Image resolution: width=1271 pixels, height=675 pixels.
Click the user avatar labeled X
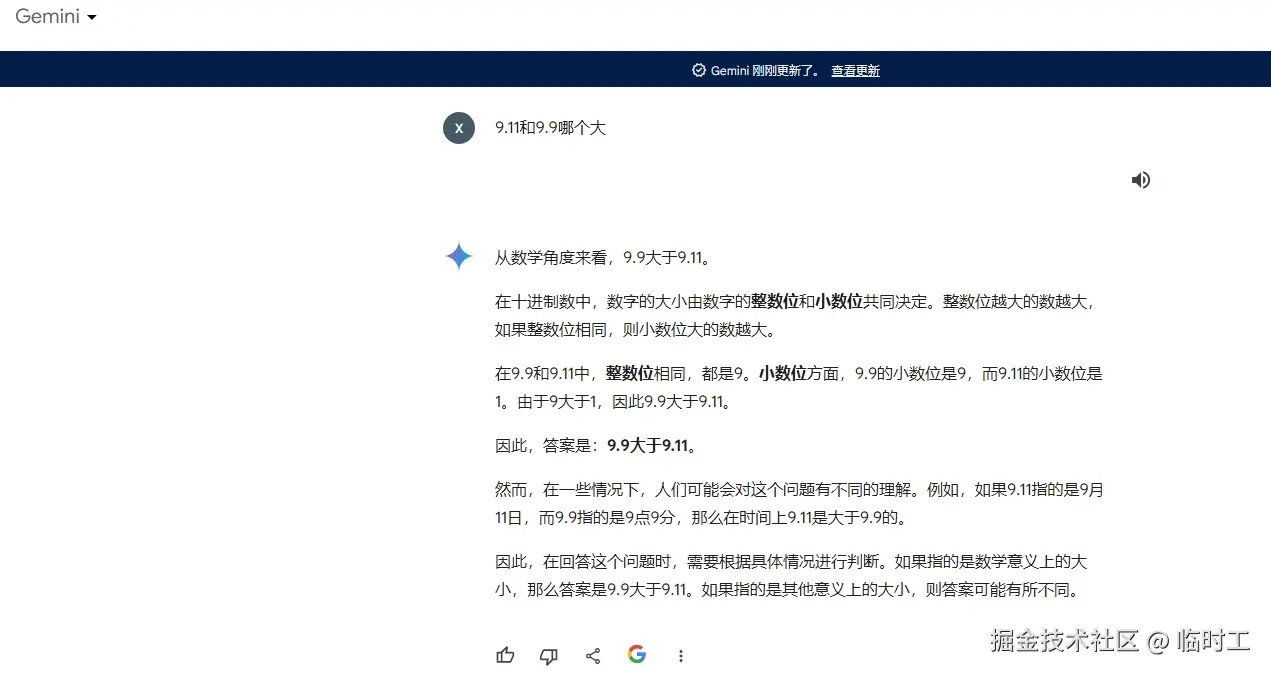(x=459, y=128)
